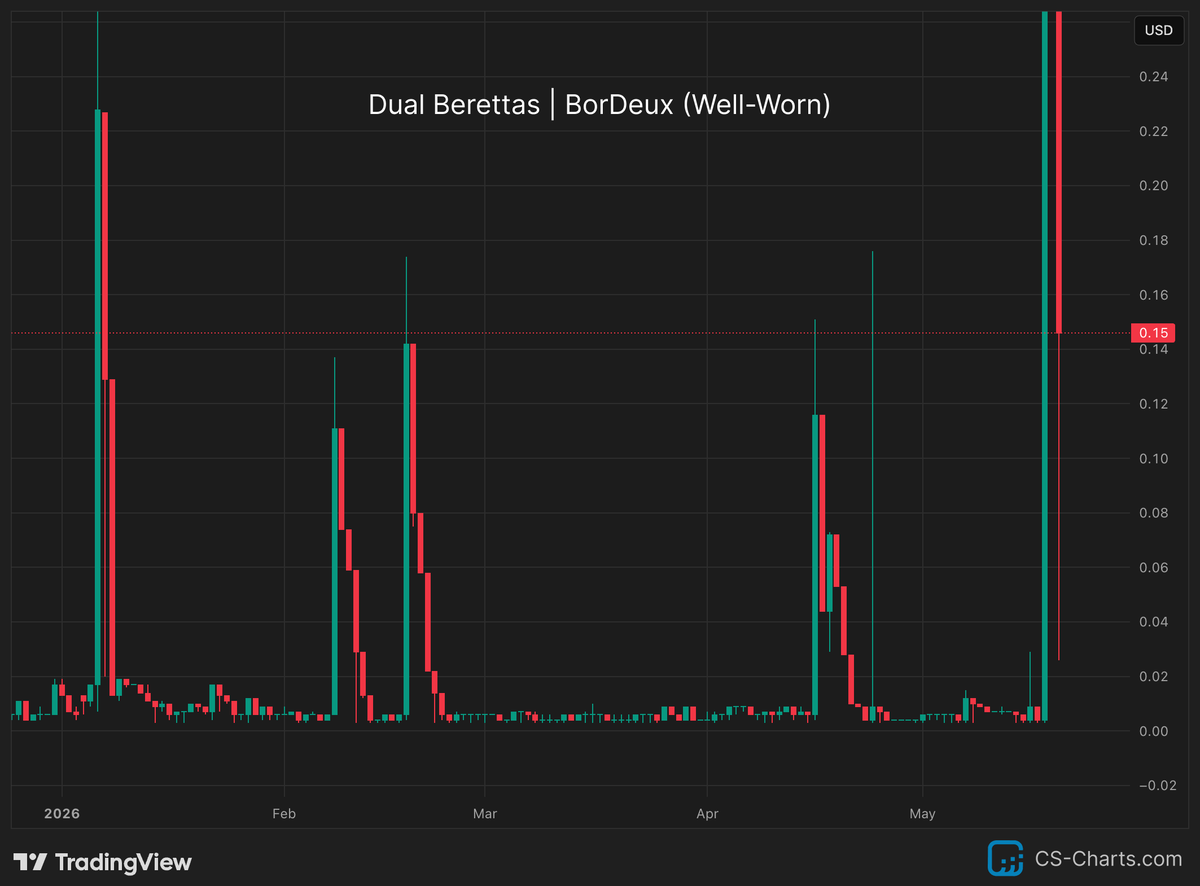Image resolution: width=1200 pixels, height=886 pixels.
Task: Select the mid-April green candle topping 0.115
Action: pos(815,565)
